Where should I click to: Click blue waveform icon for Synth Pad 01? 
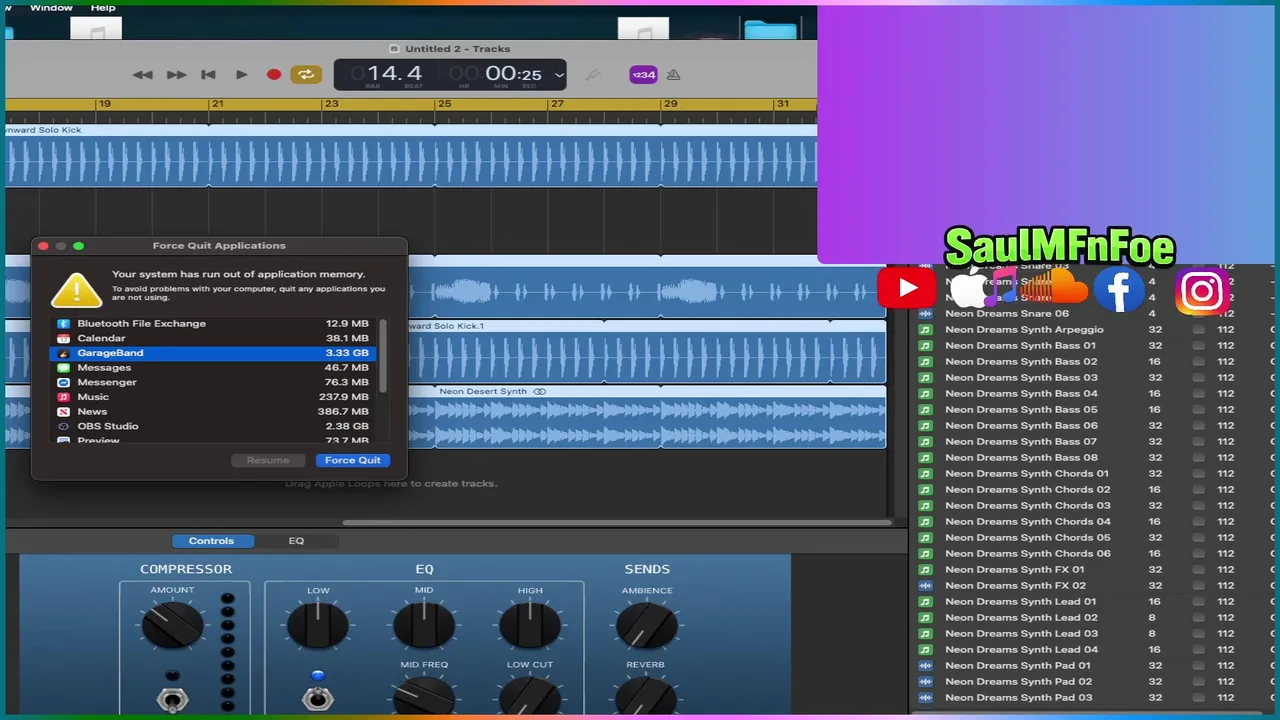tap(925, 665)
